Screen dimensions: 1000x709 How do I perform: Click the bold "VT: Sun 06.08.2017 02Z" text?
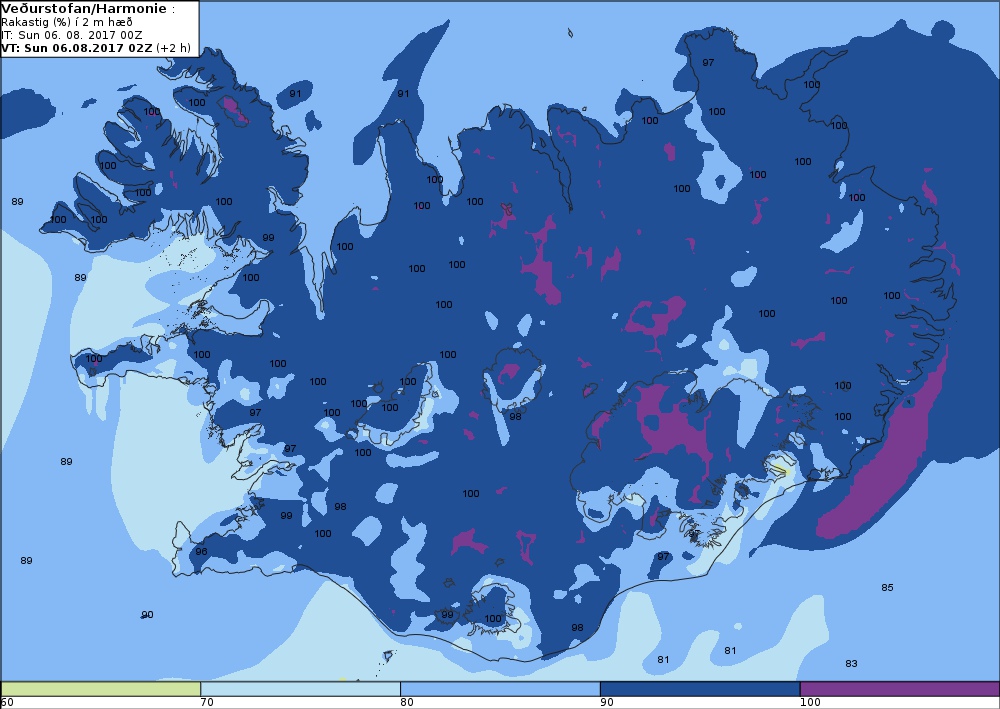(x=77, y=48)
